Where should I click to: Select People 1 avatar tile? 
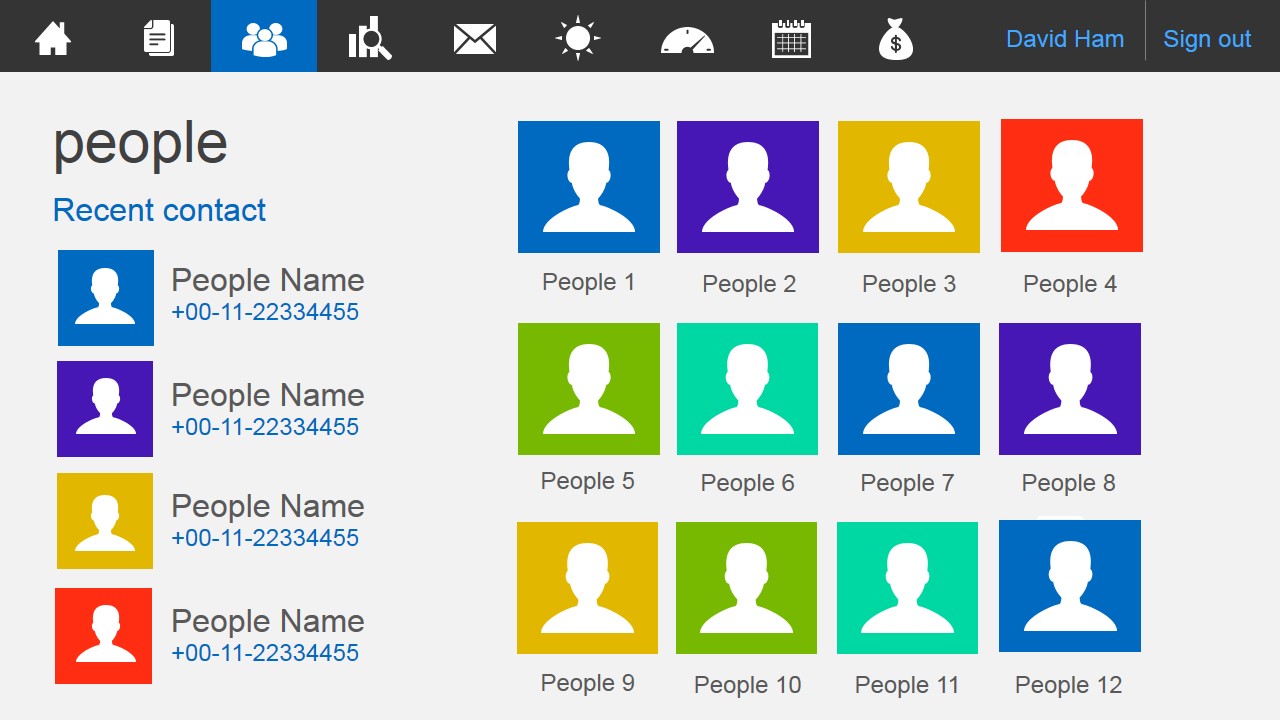589,187
